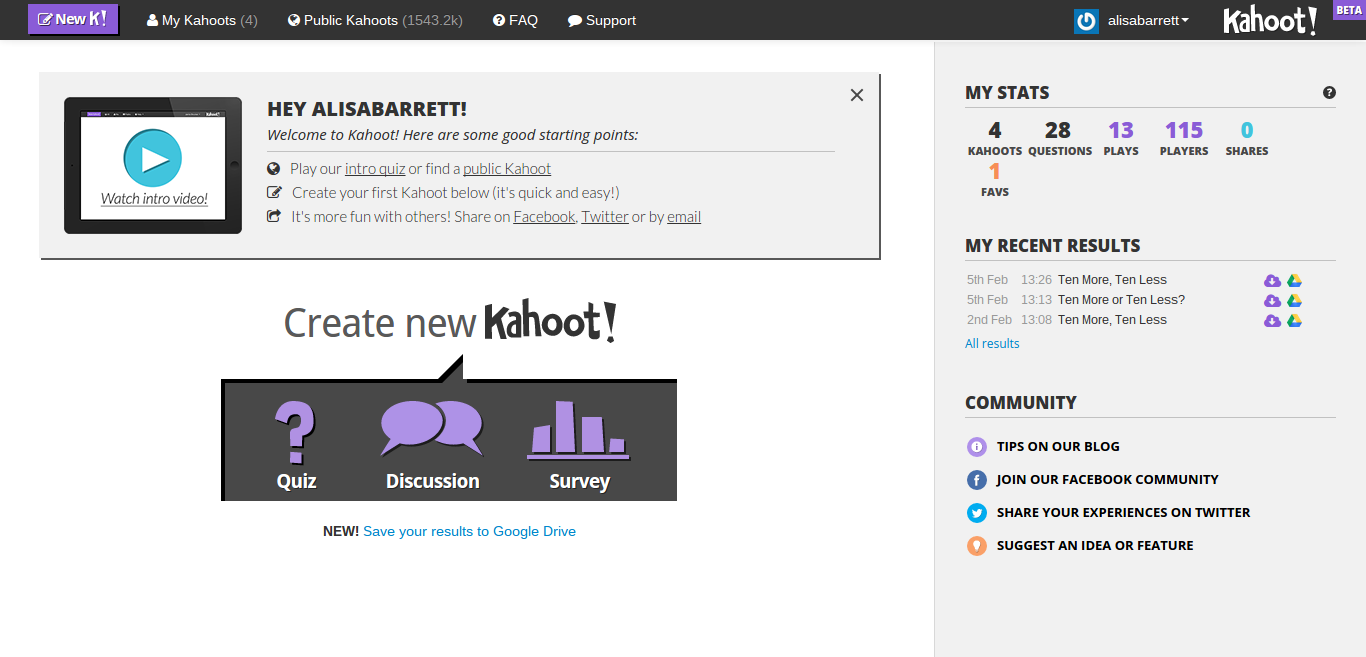The image size is (1366, 657).
Task: Download the 13:26 Ten More, Ten Less result
Action: pos(1272,281)
